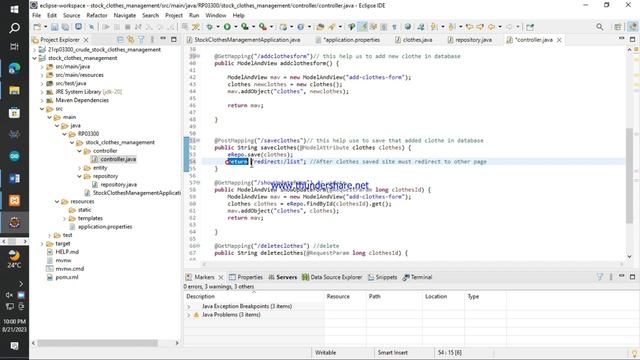This screenshot has width=640, height=360.
Task: Open the Data Source Explorer tab
Action: [x=332, y=277]
